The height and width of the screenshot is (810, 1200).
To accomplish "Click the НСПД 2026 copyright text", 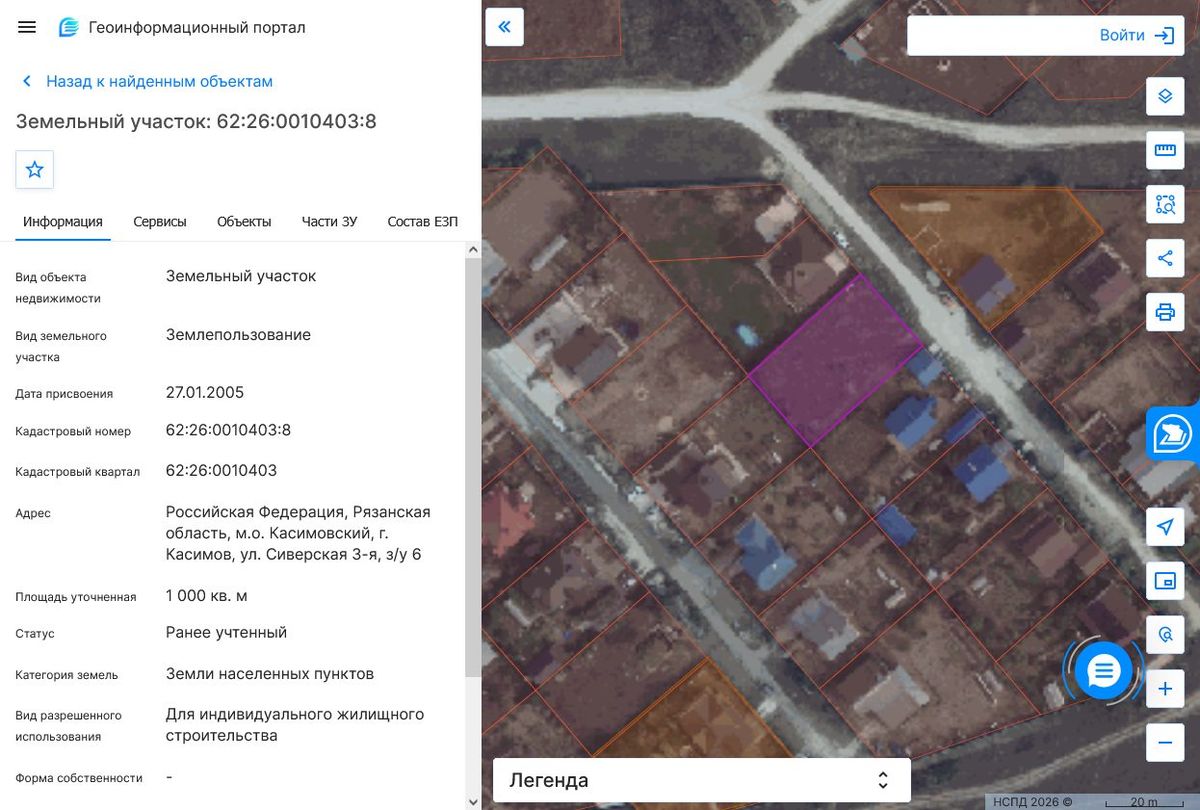I will (1033, 802).
